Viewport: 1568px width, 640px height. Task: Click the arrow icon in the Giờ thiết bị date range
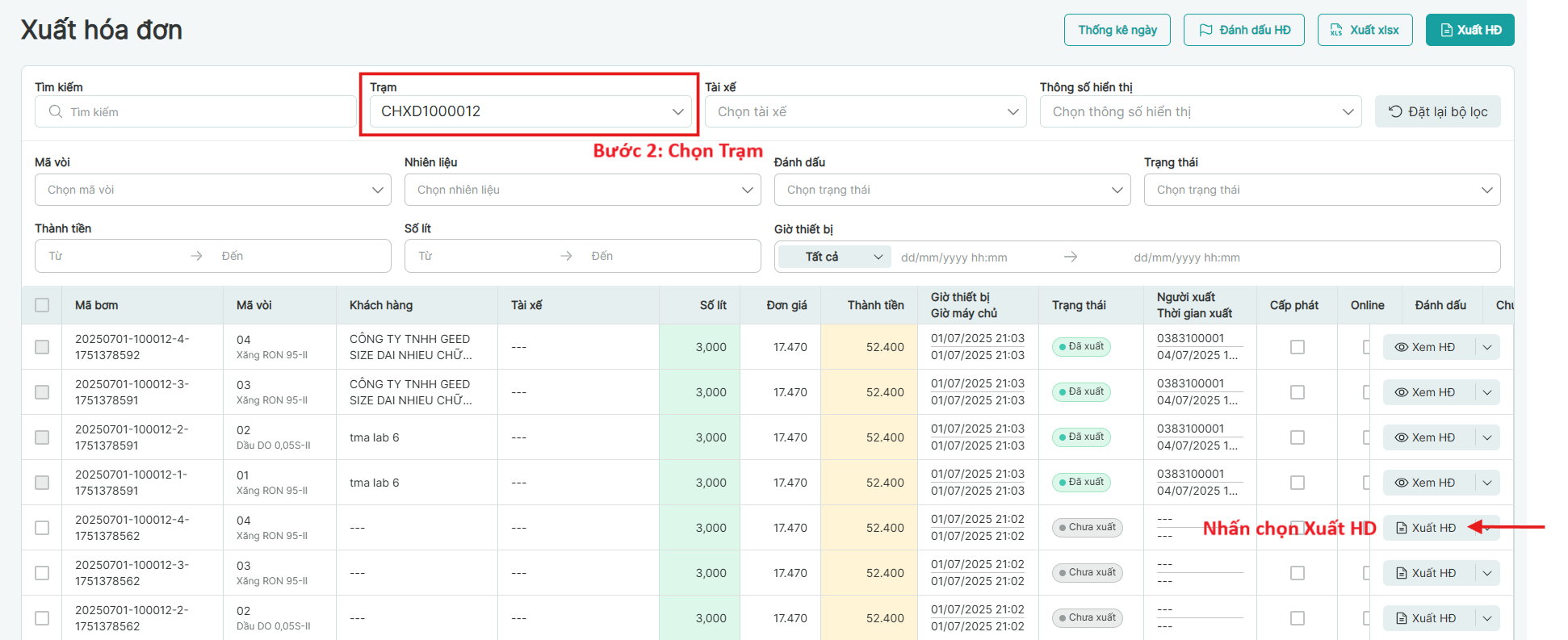pyautogui.click(x=1071, y=257)
